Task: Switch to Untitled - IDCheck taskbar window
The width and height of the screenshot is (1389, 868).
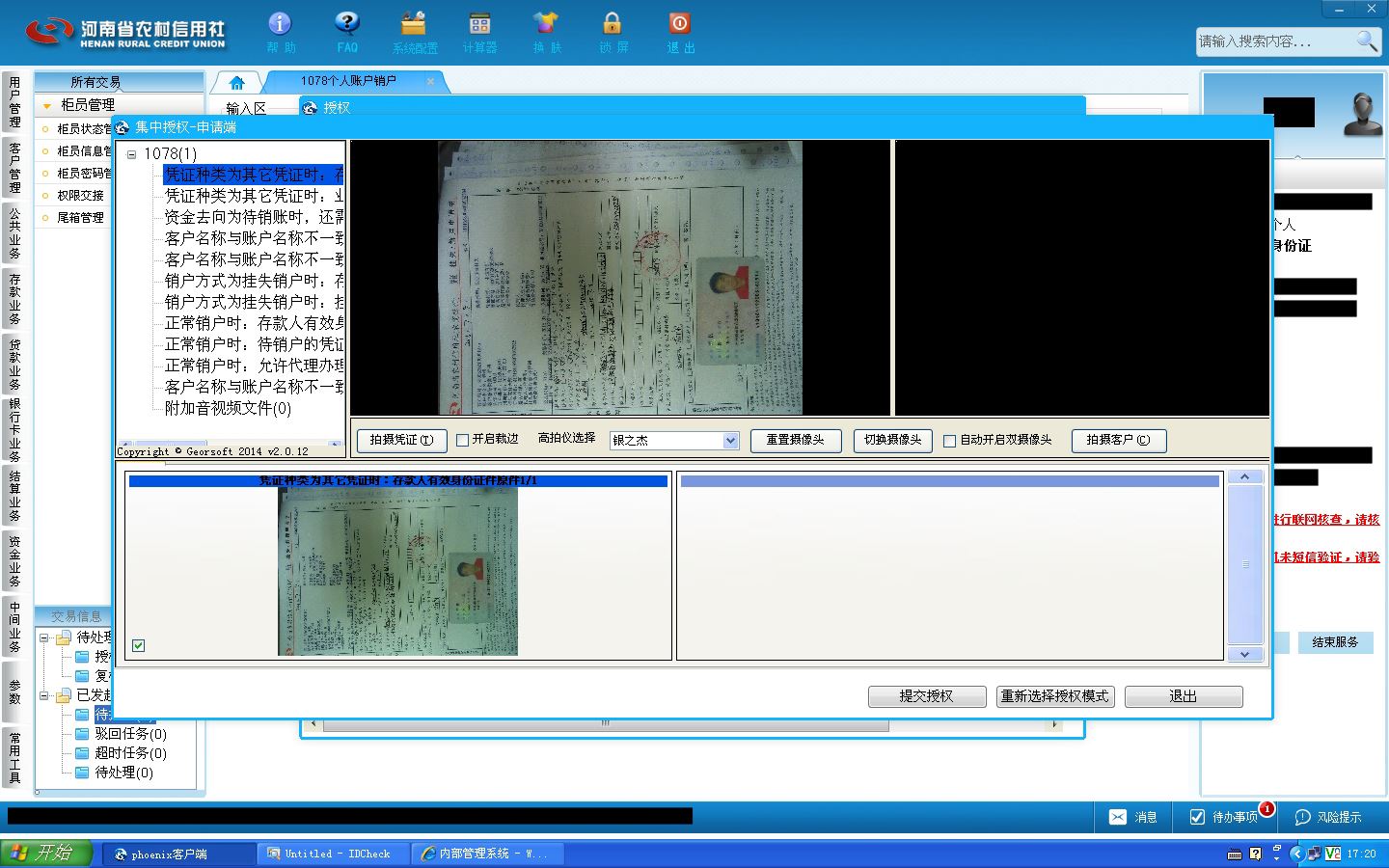Action: [x=335, y=854]
